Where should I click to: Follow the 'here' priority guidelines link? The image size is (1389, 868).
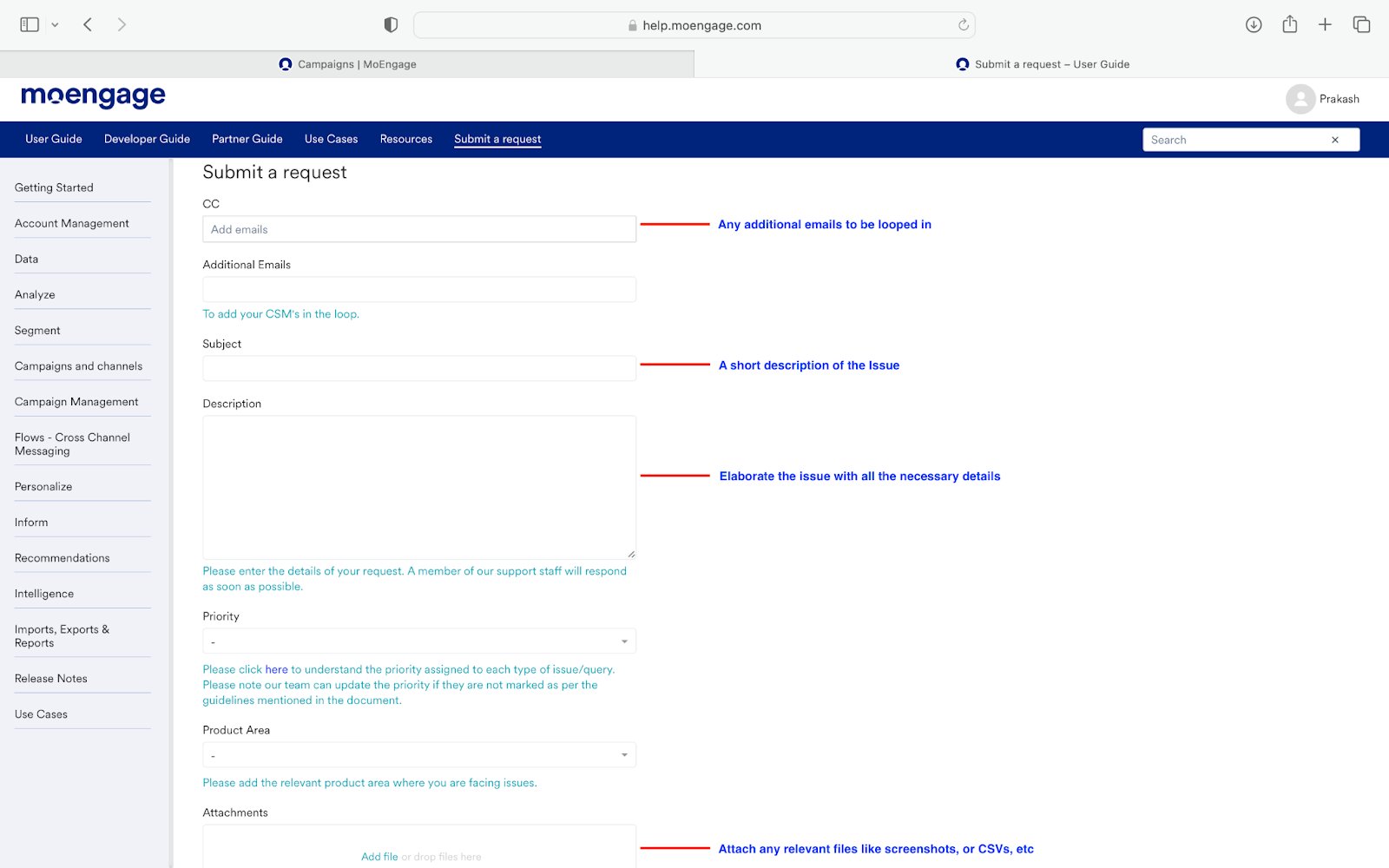point(276,669)
